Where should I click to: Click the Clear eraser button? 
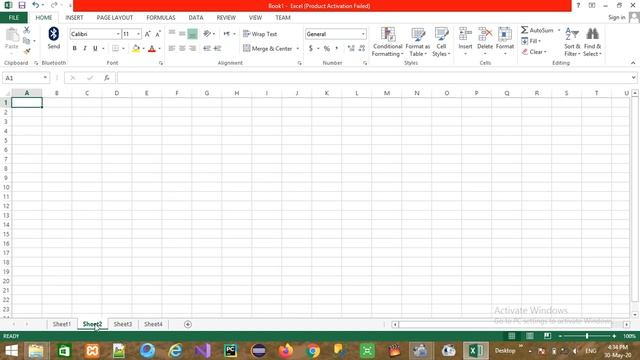[534, 52]
